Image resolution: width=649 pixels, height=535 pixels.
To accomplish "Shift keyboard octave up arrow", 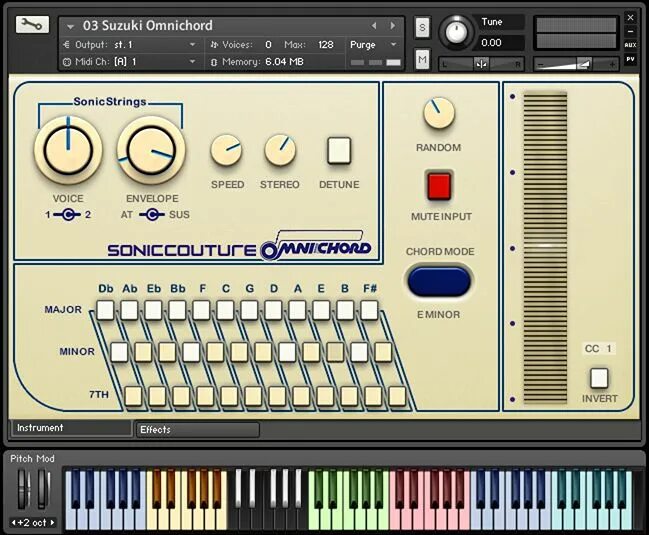I will tap(52, 523).
